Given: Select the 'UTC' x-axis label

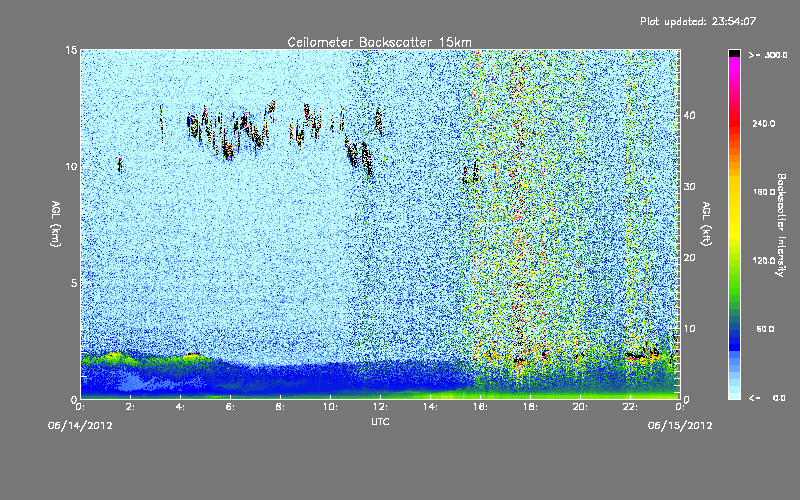Looking at the screenshot, I should tap(380, 421).
